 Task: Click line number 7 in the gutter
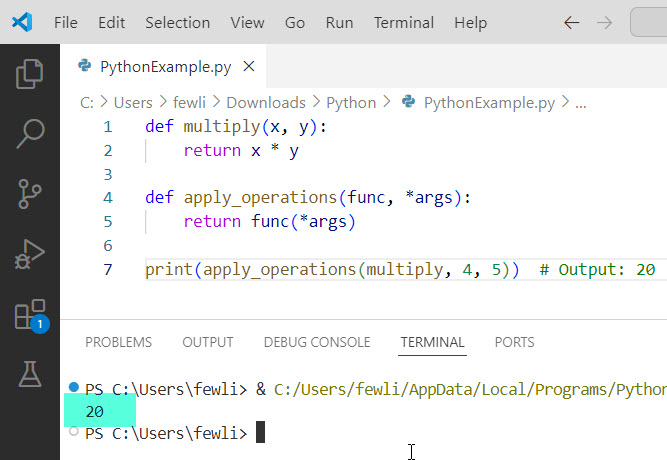(x=108, y=269)
